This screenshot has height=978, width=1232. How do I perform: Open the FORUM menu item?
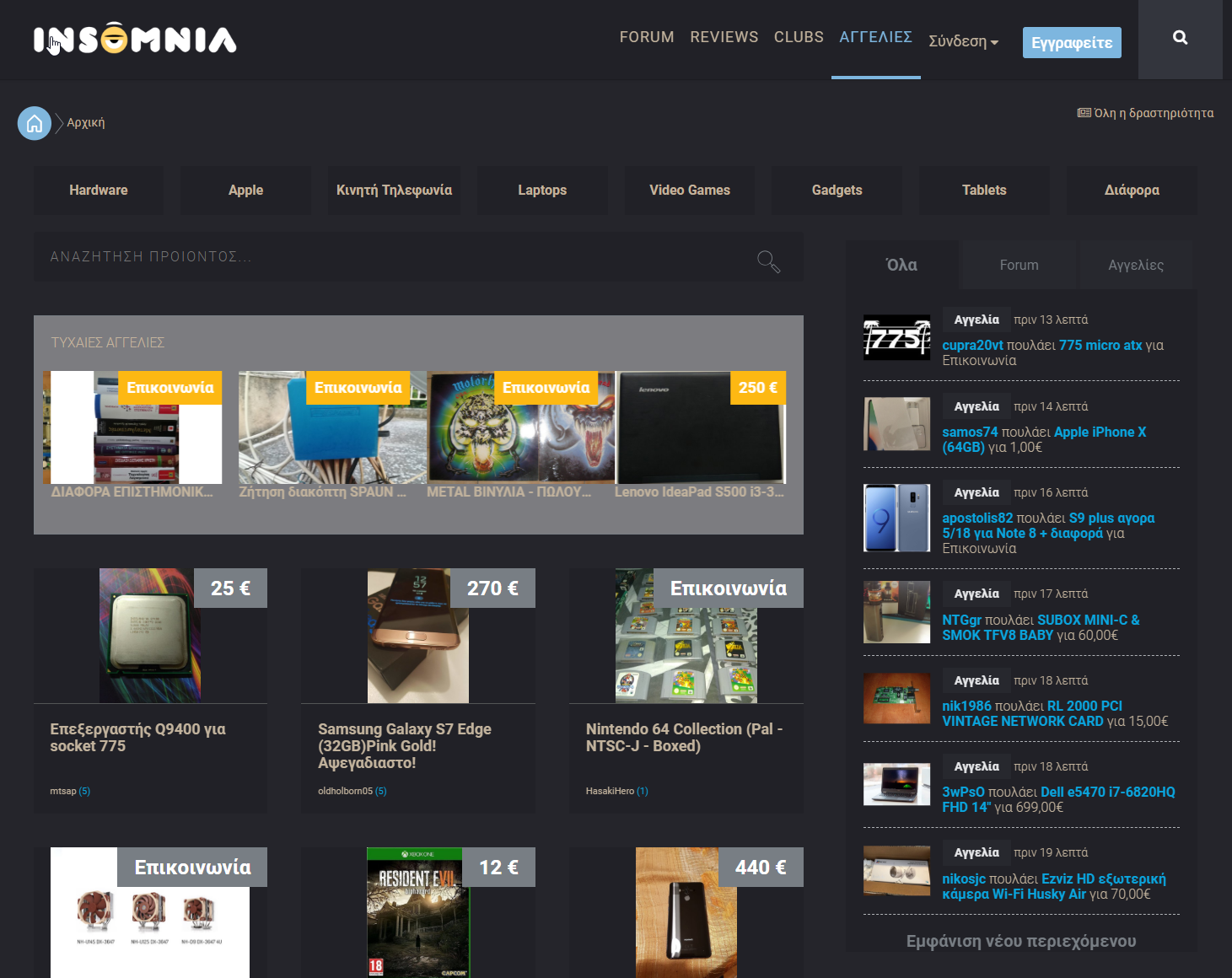(x=647, y=37)
